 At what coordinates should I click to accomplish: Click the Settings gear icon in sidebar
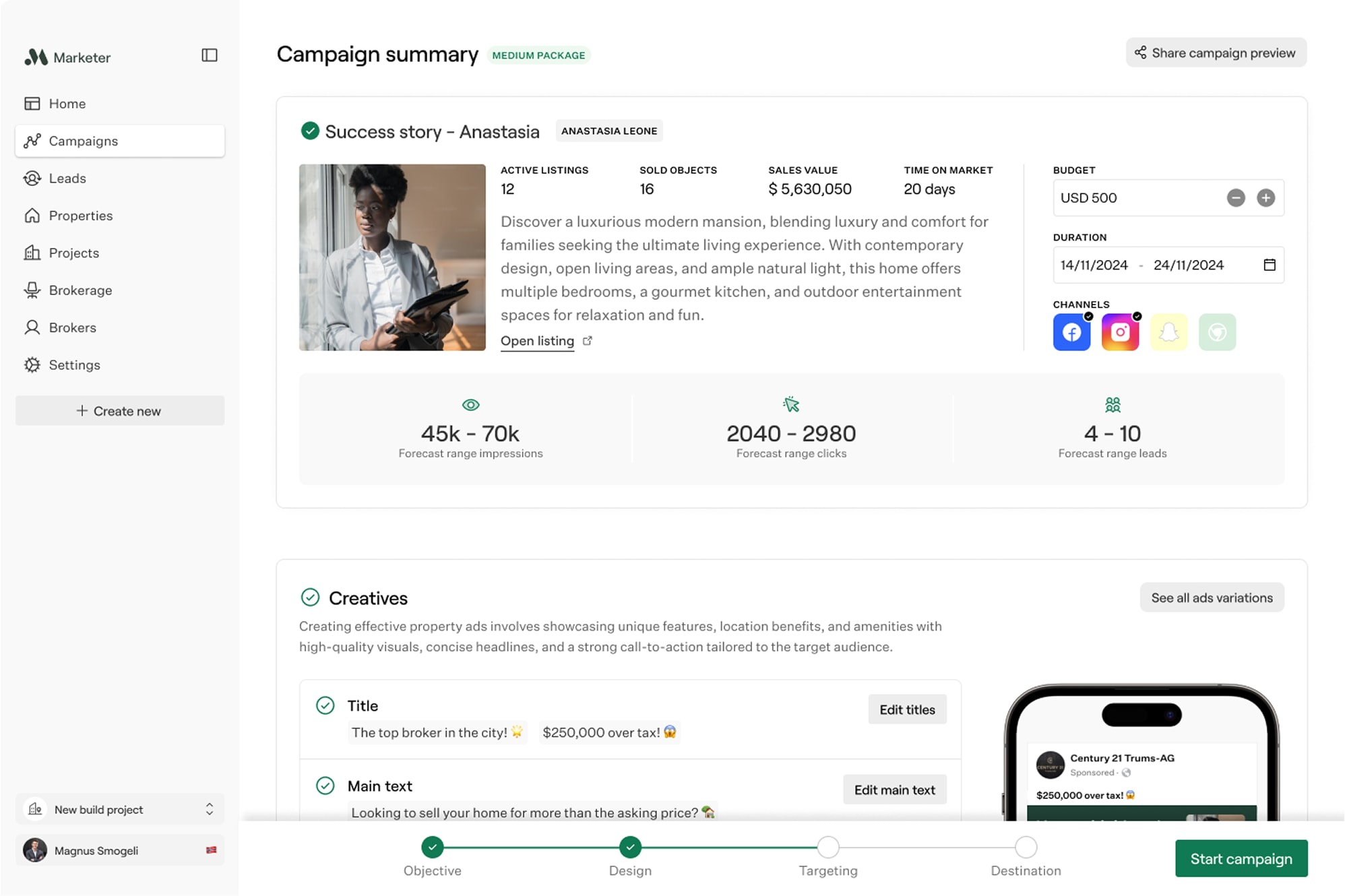point(32,365)
